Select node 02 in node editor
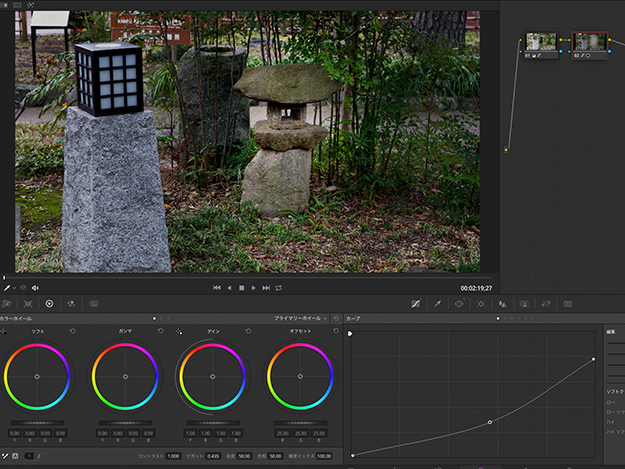Screen dimensions: 625x469 (x=589, y=44)
